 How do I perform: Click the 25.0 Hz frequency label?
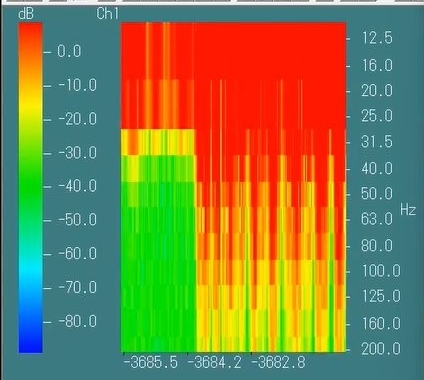click(377, 116)
